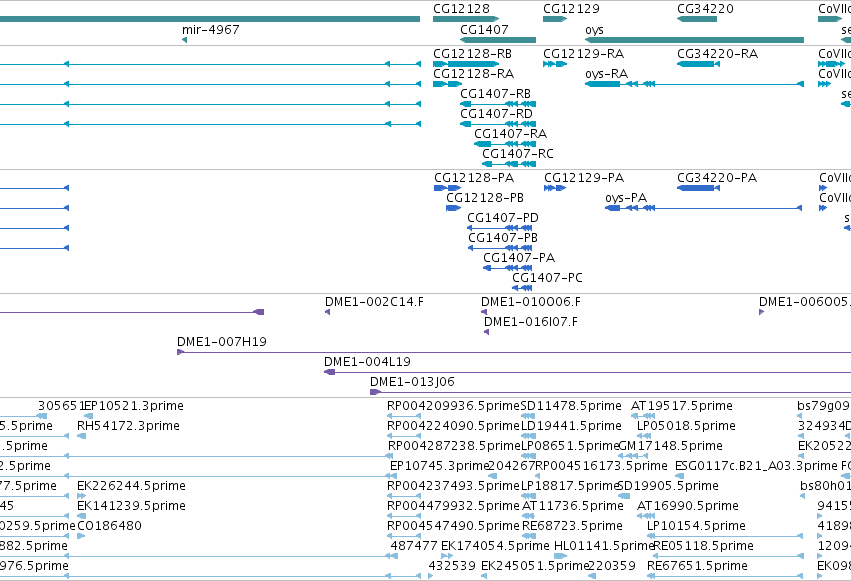The image size is (851, 581).
Task: Select the CG12128-PA CDS feature
Action: click(x=447, y=188)
